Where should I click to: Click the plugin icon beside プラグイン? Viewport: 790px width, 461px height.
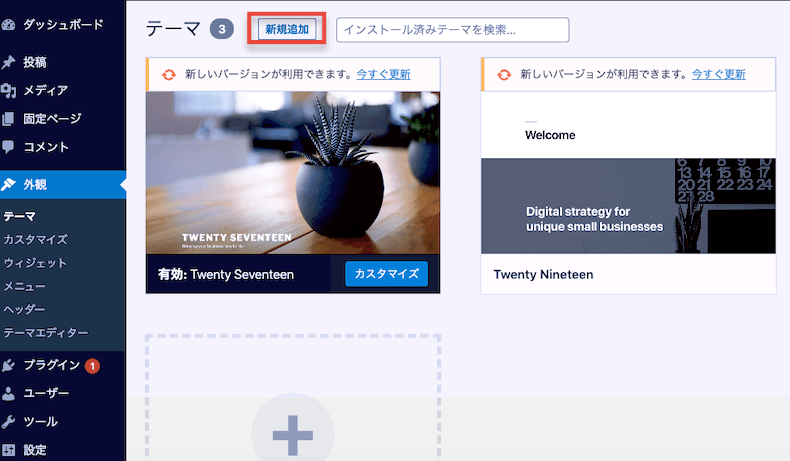pos(8,365)
